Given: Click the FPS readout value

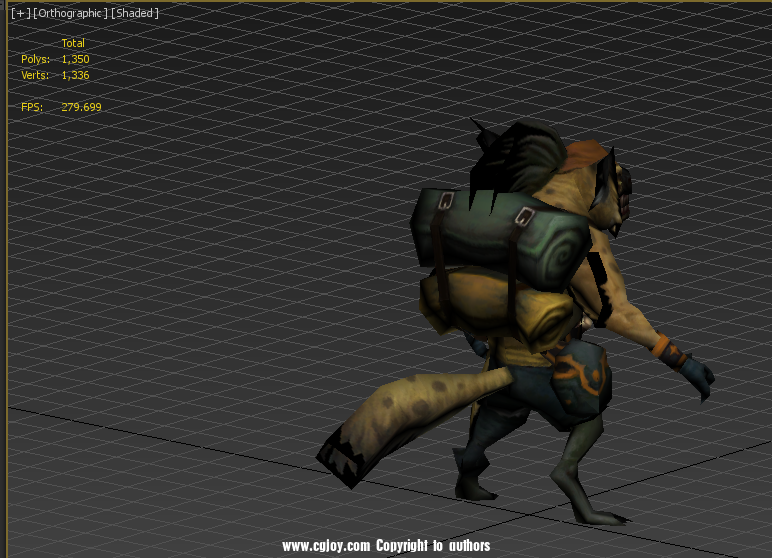Looking at the screenshot, I should point(81,107).
